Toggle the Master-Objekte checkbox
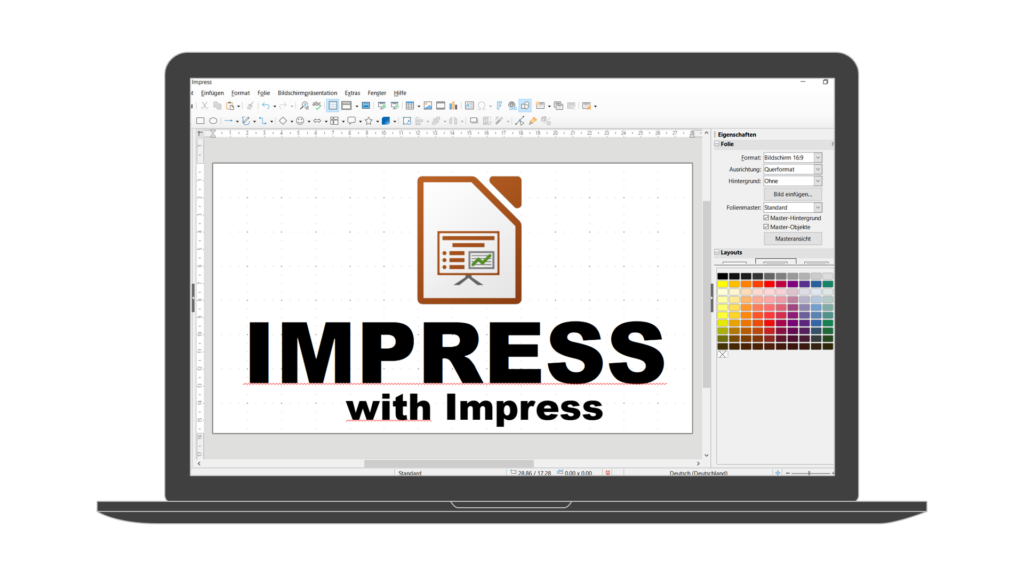1024x576 pixels. point(766,227)
